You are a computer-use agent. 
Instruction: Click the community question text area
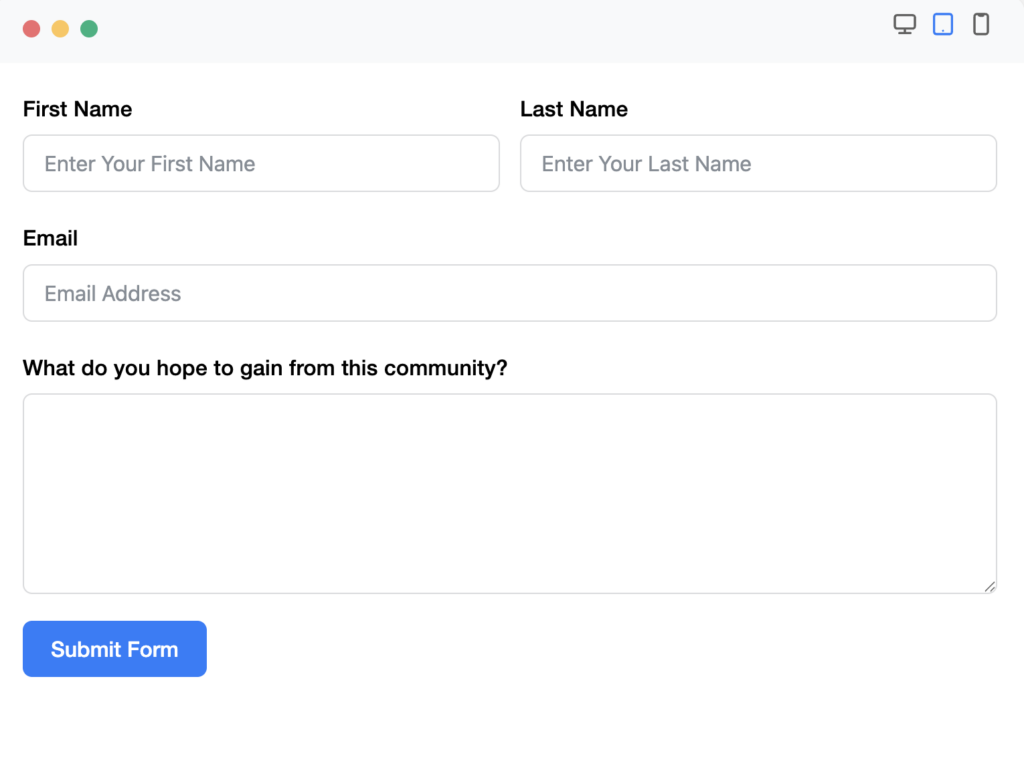[x=509, y=490]
